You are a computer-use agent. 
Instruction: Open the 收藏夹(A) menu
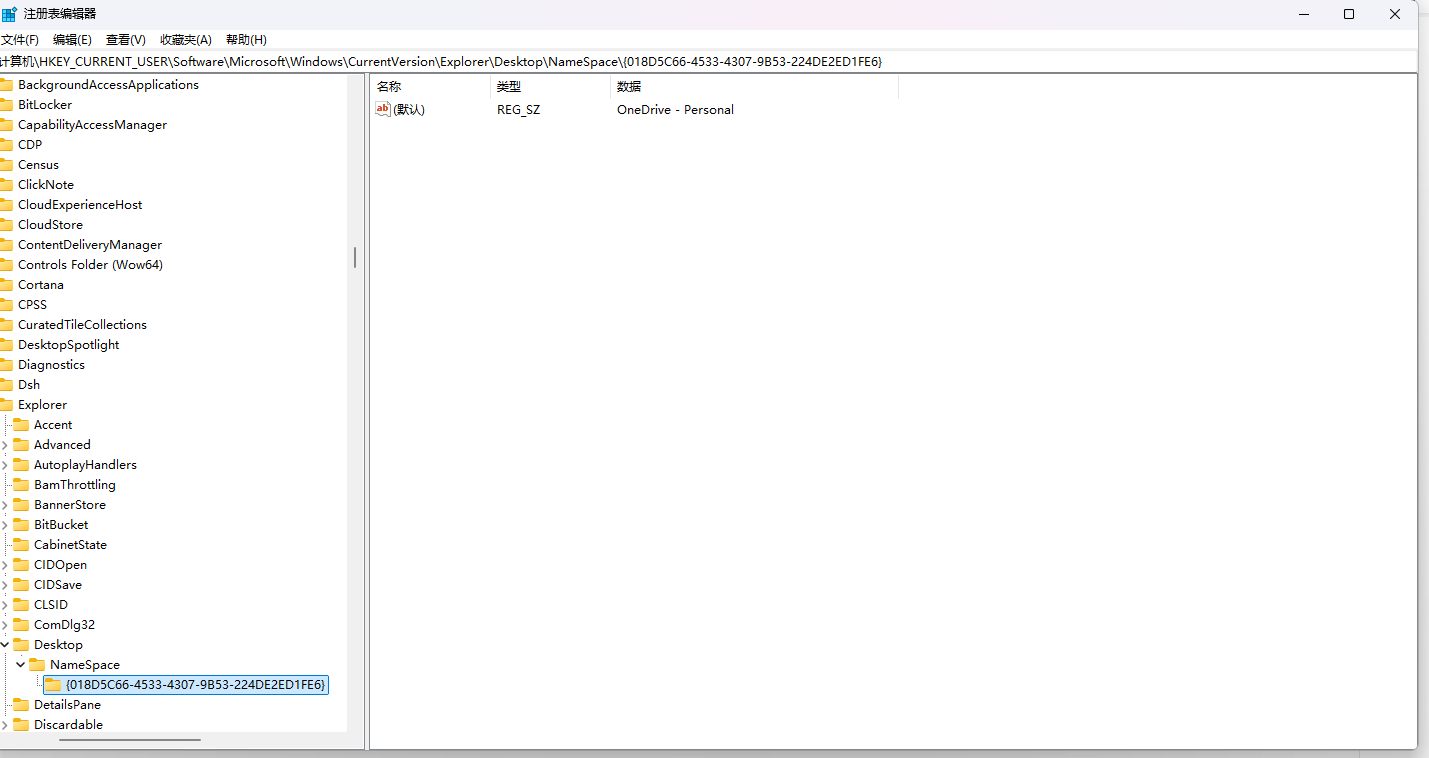tap(186, 40)
